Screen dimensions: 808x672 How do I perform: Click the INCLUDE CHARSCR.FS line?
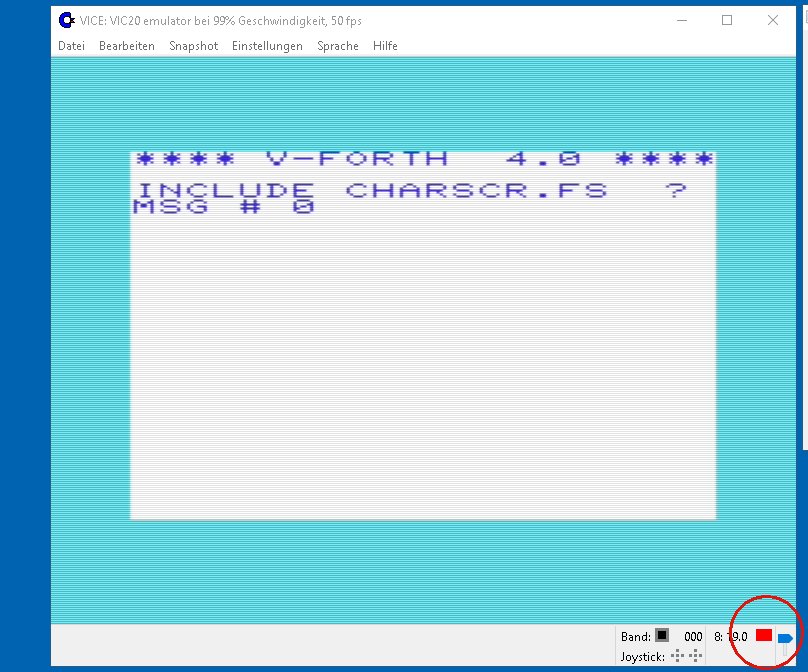(x=412, y=190)
